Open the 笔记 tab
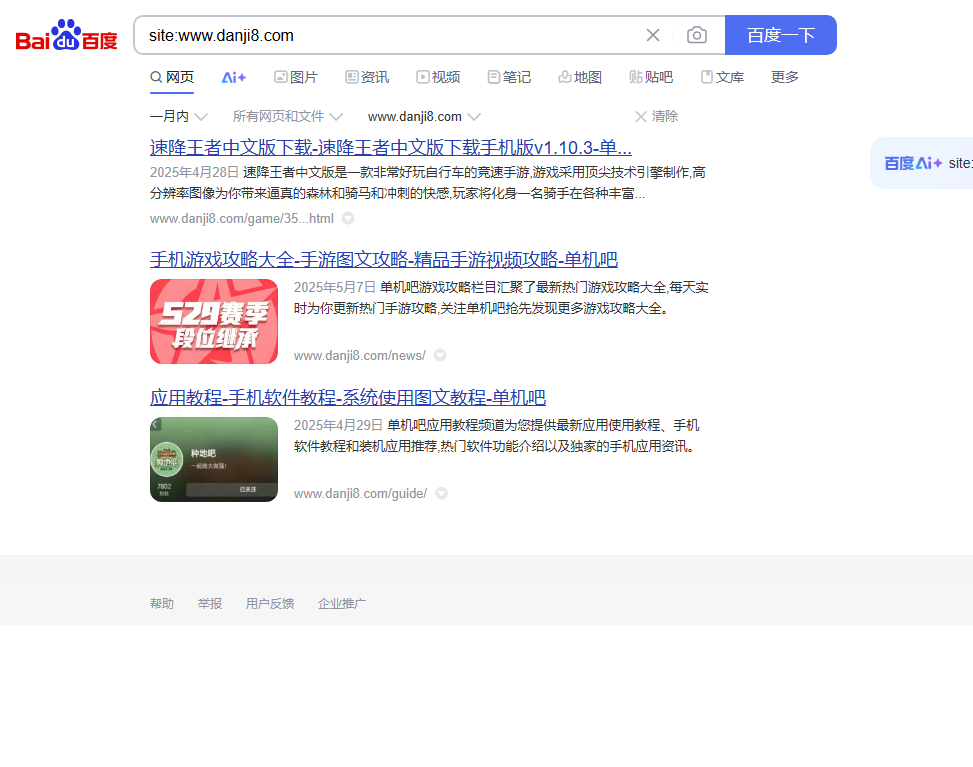The height and width of the screenshot is (767, 973). [509, 77]
